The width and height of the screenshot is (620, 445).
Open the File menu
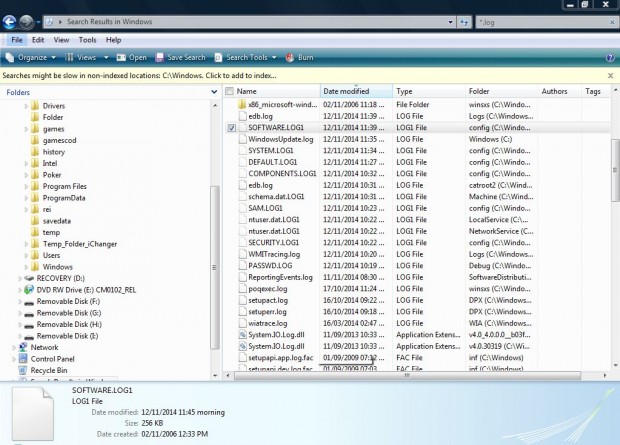point(17,40)
